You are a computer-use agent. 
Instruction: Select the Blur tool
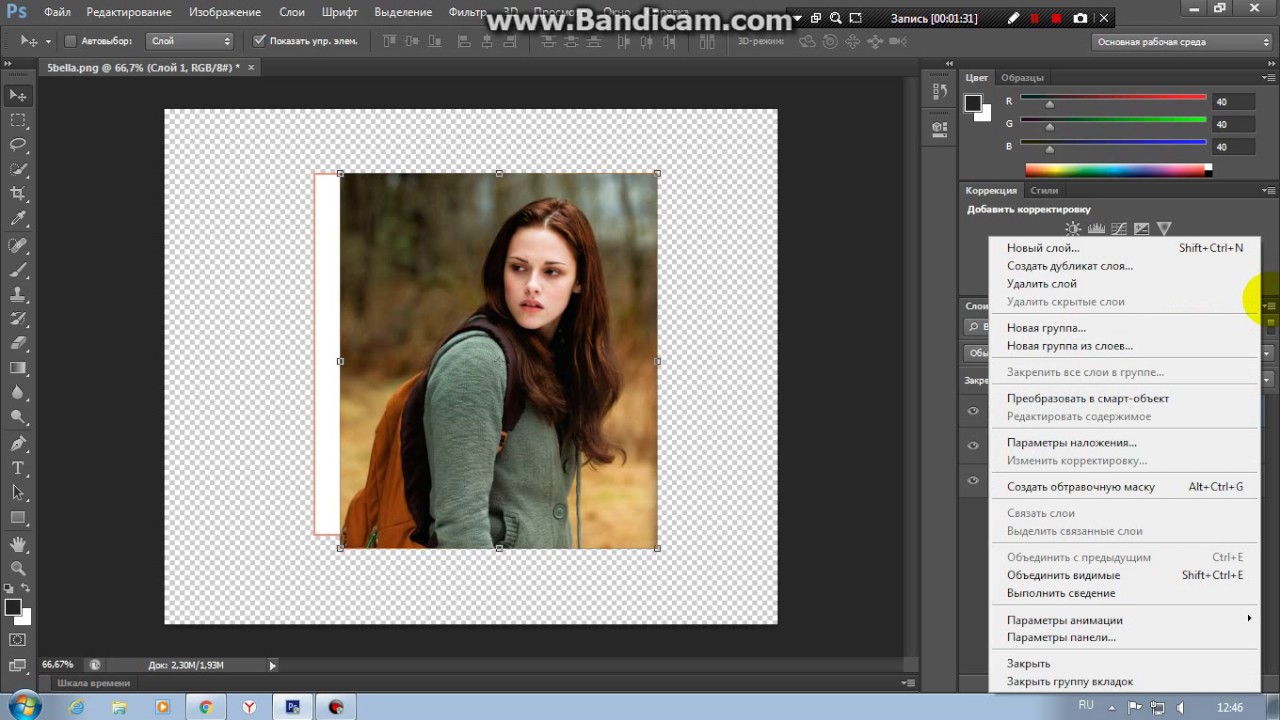tap(18, 393)
